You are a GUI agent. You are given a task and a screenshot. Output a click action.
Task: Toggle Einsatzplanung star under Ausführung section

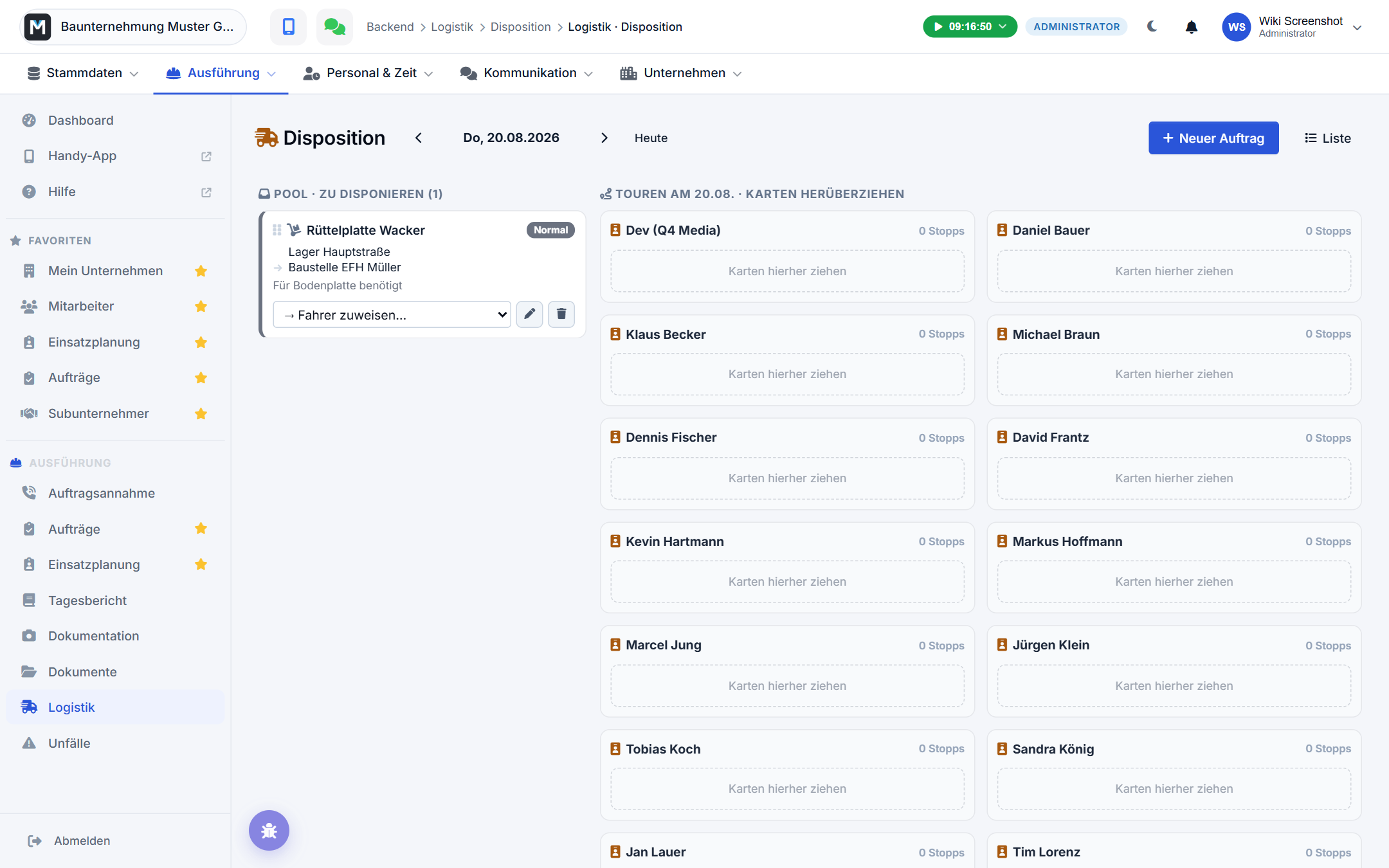click(x=201, y=565)
